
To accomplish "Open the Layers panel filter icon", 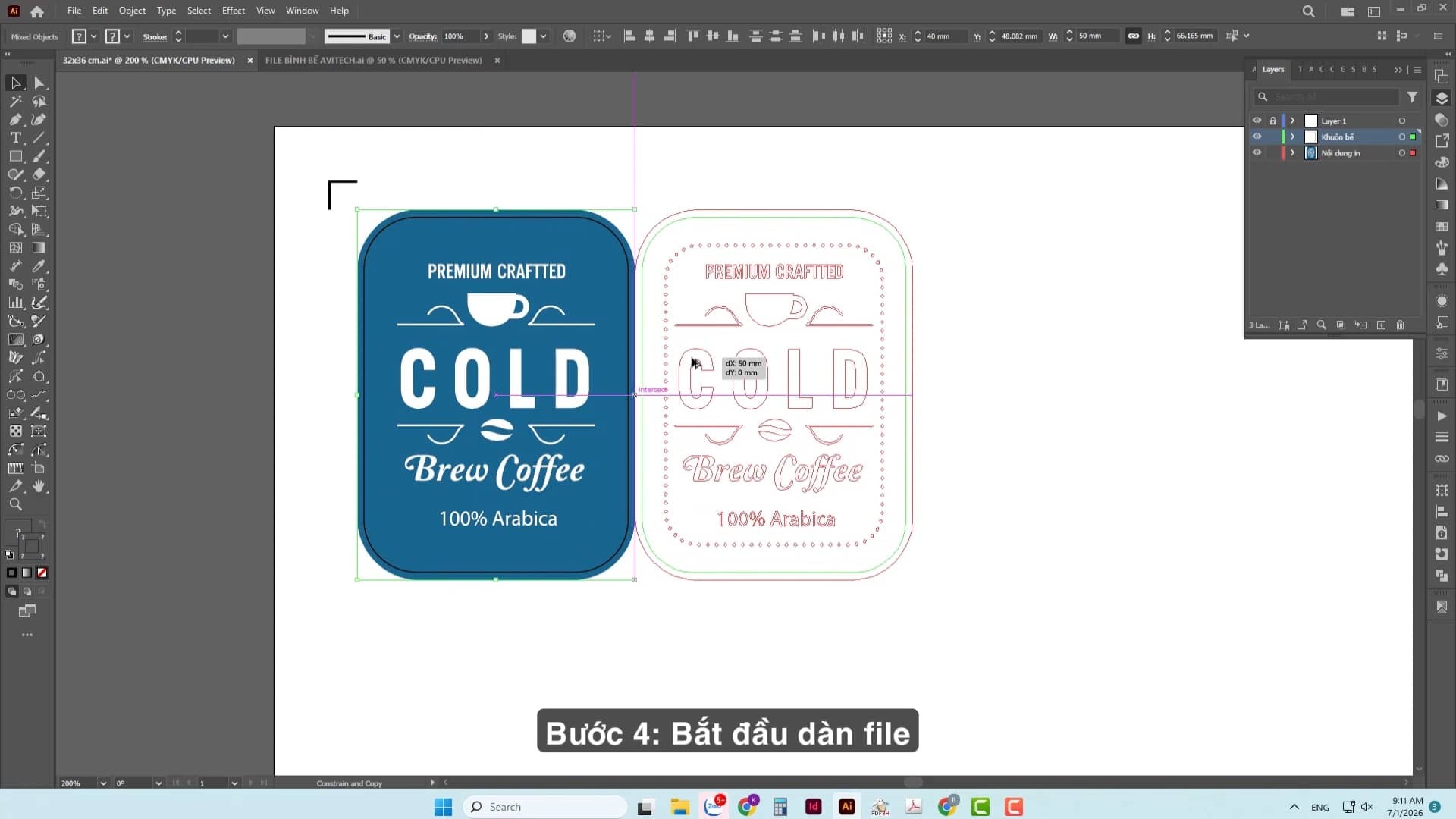I will [1412, 97].
